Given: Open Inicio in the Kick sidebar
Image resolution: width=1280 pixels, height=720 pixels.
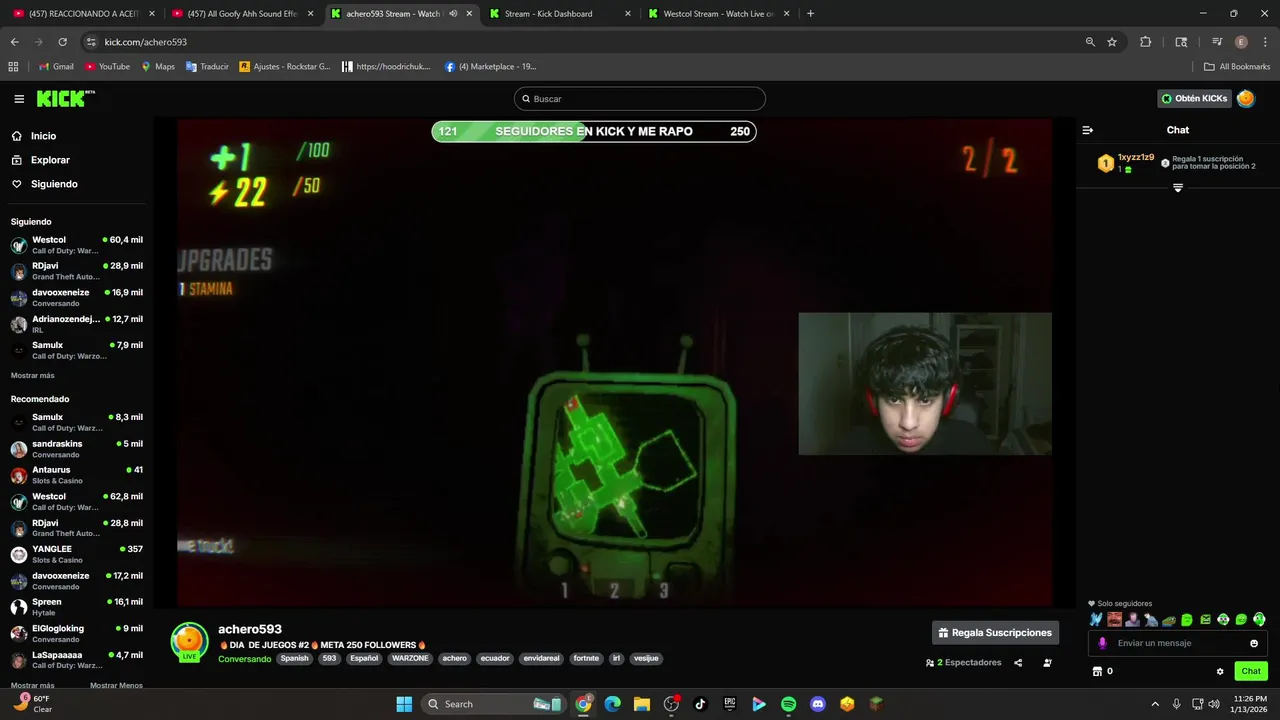Looking at the screenshot, I should (34, 136).
